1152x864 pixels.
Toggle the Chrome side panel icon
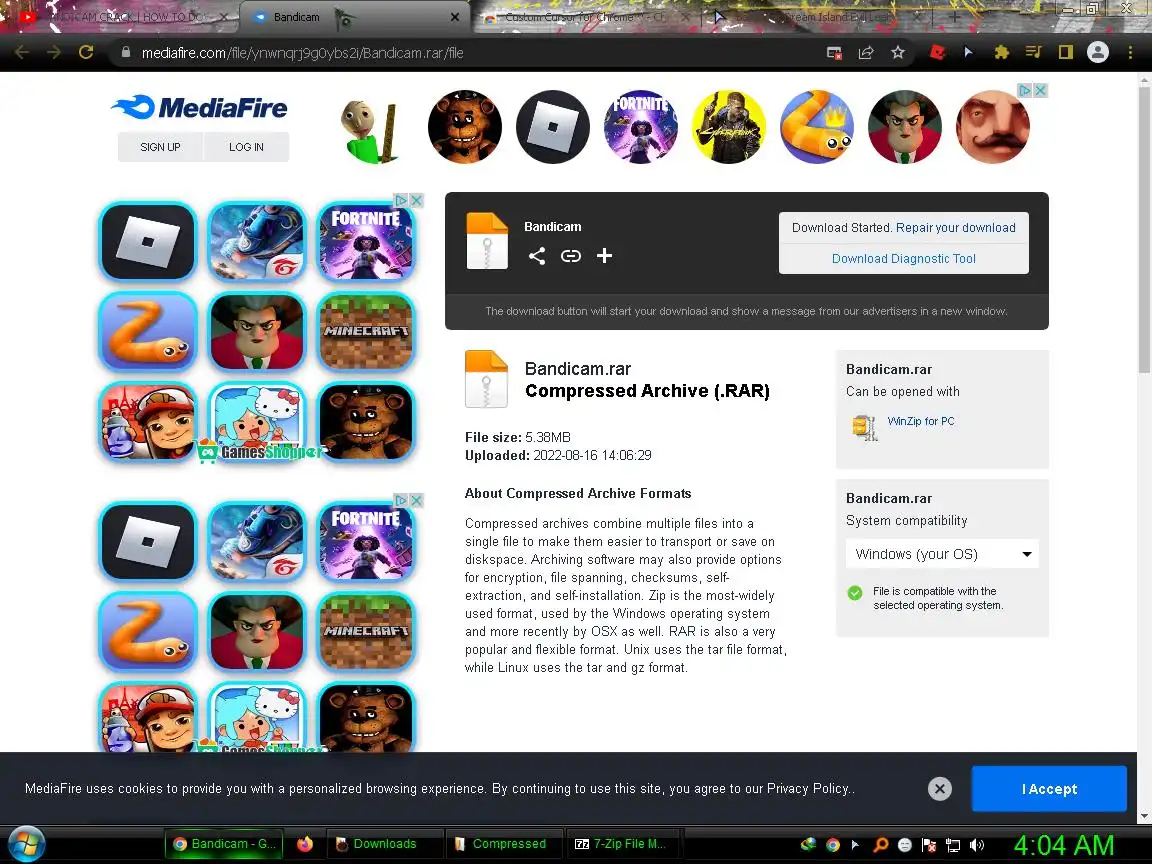click(1065, 52)
